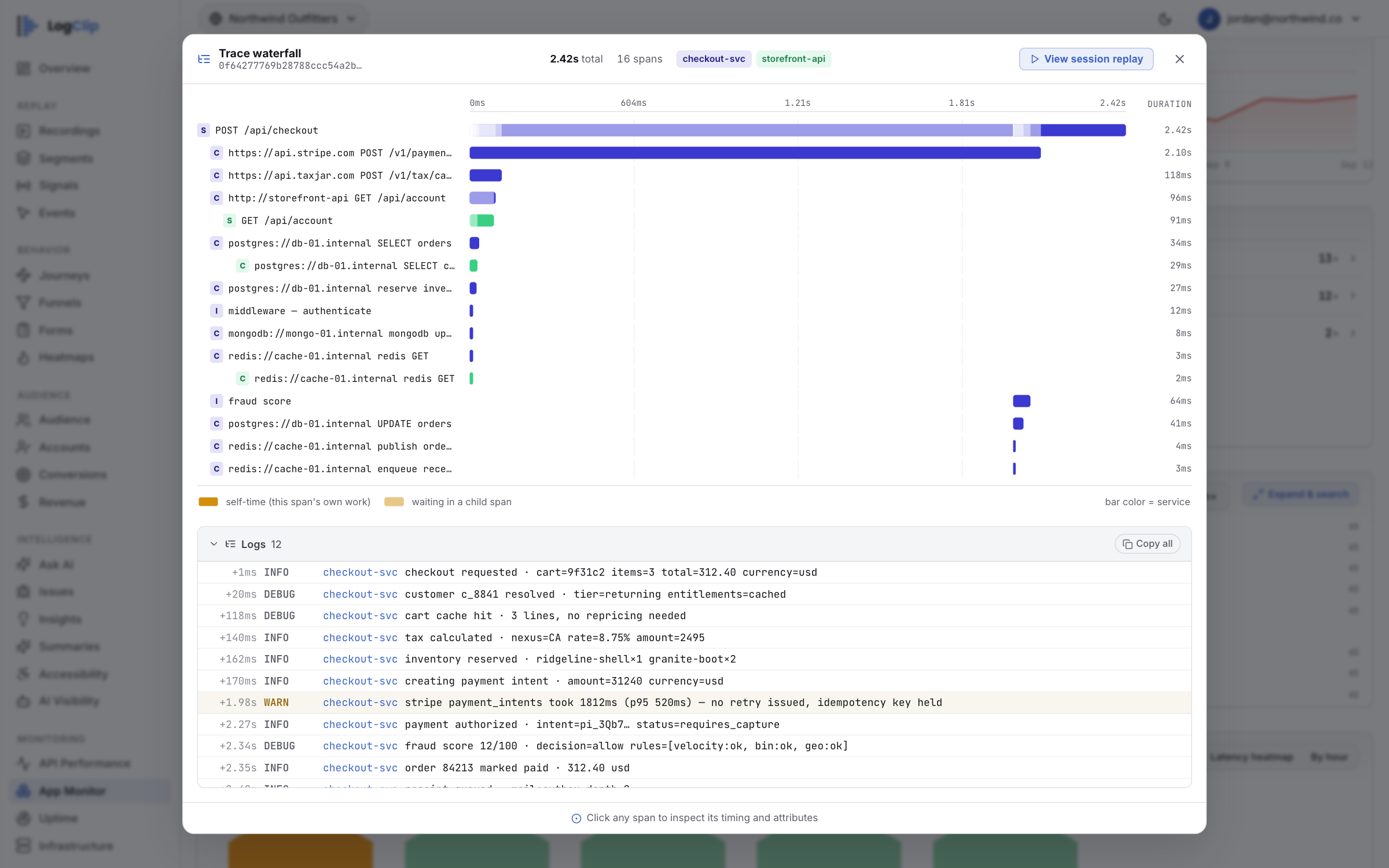Click internal icon of middleware authenticate span
Image resolution: width=1389 pixels, height=868 pixels.
click(x=216, y=311)
